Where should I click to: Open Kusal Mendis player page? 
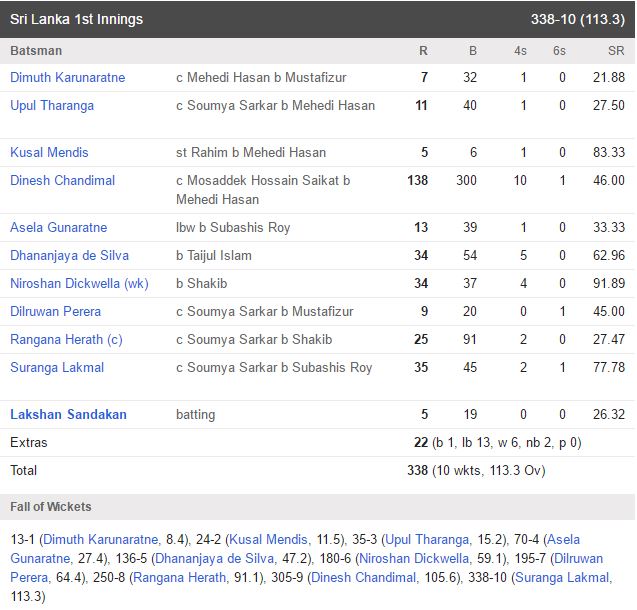coord(49,152)
